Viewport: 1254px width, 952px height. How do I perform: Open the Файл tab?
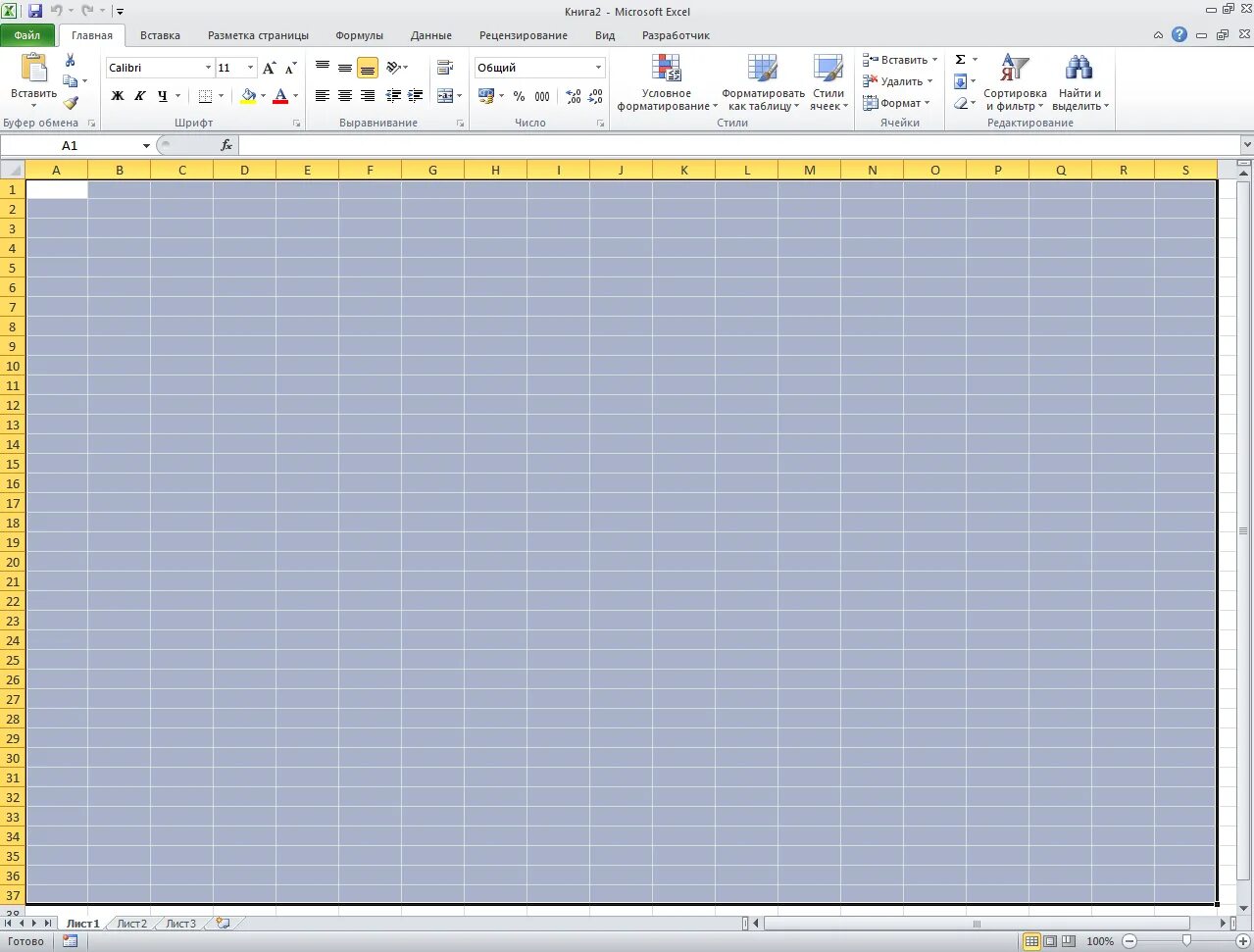click(x=27, y=35)
